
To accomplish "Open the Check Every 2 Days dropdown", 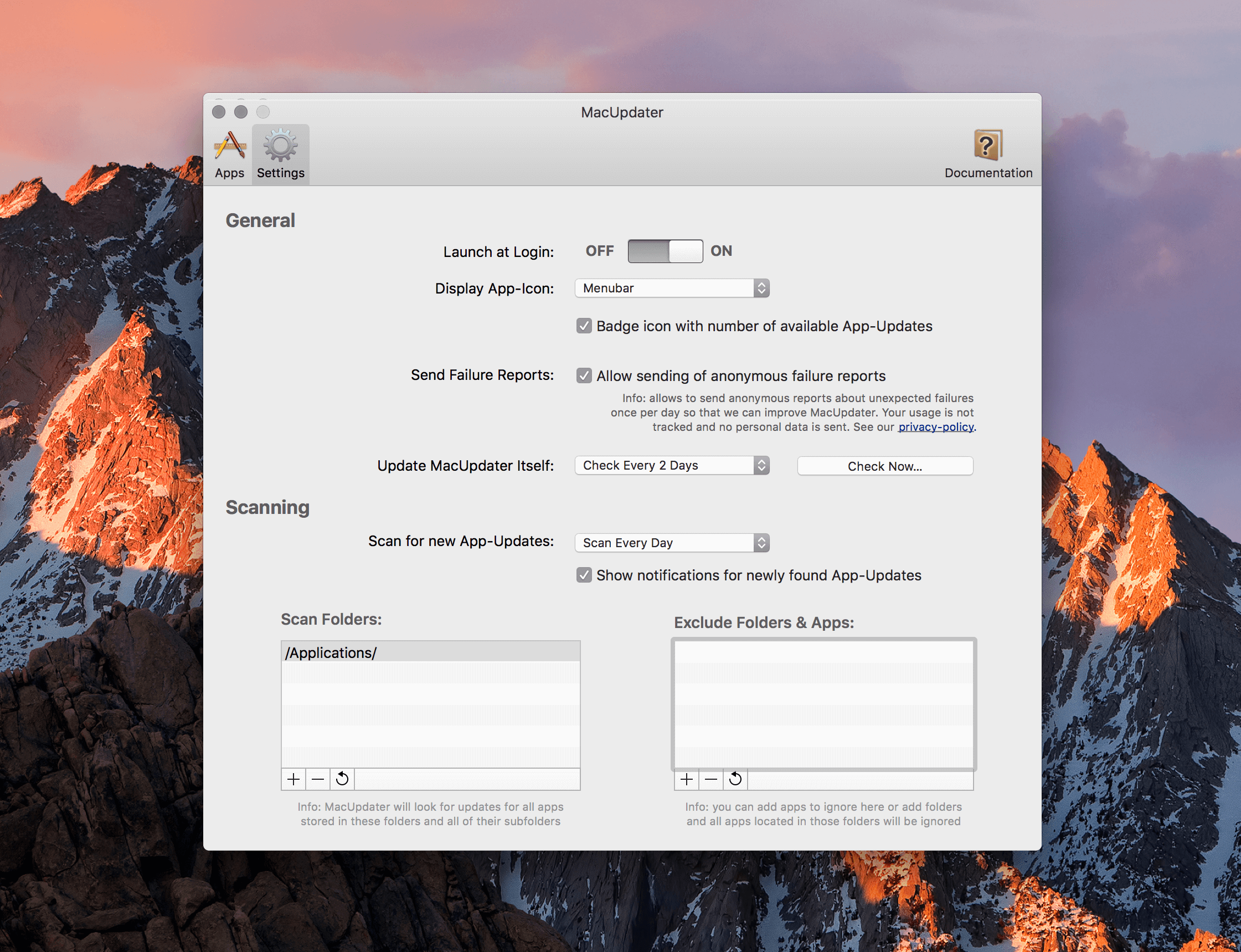I will [x=672, y=465].
